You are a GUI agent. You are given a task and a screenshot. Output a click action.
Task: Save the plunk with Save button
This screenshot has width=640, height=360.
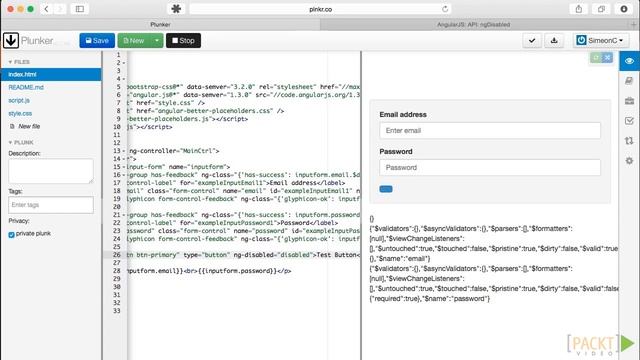coord(97,40)
